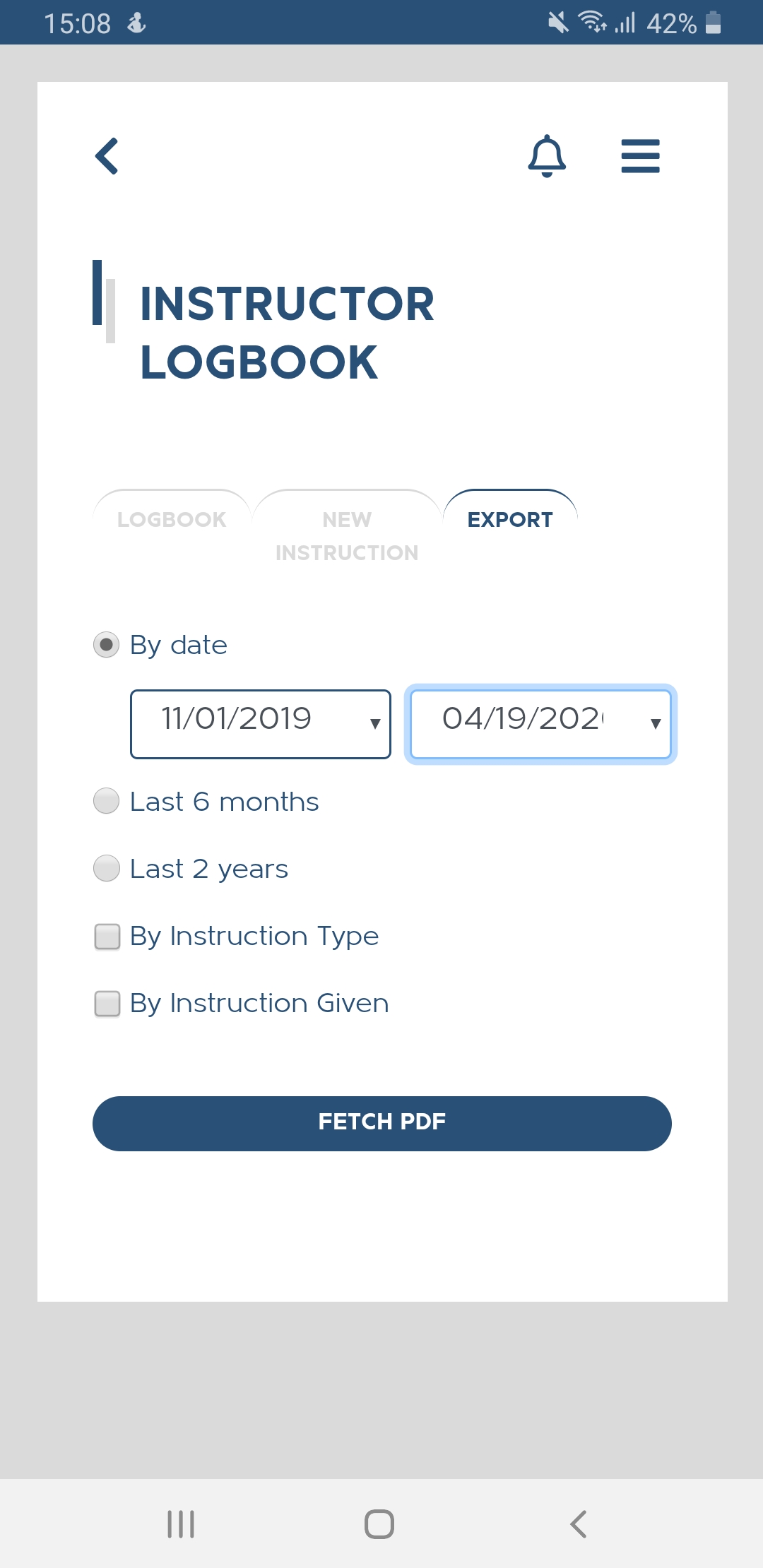Viewport: 763px width, 1568px height.
Task: Tap the Android recent apps button
Action: [181, 1524]
